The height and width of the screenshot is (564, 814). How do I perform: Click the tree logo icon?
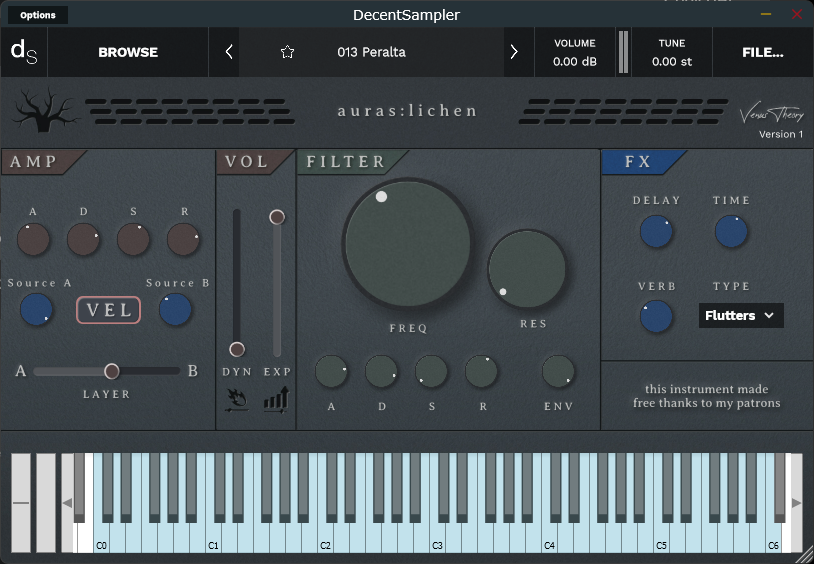(x=46, y=110)
